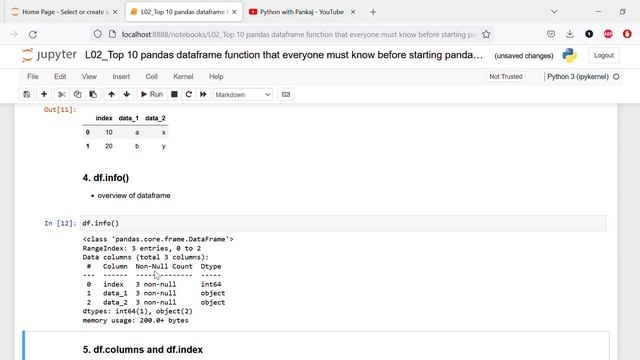Reload the current page
Screen dimensions: 640x360
click(x=33, y=35)
